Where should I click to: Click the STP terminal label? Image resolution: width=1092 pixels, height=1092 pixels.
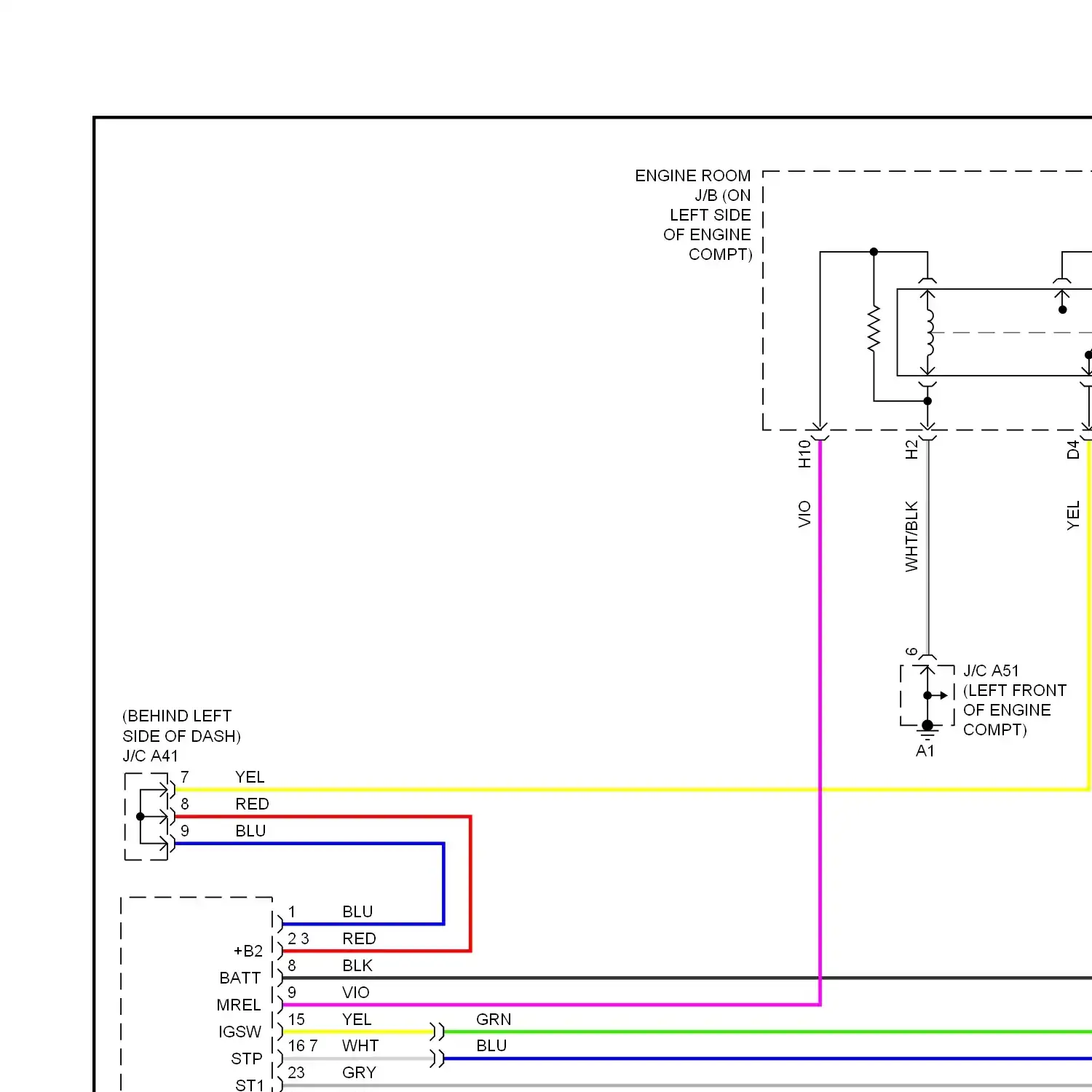[x=246, y=1059]
